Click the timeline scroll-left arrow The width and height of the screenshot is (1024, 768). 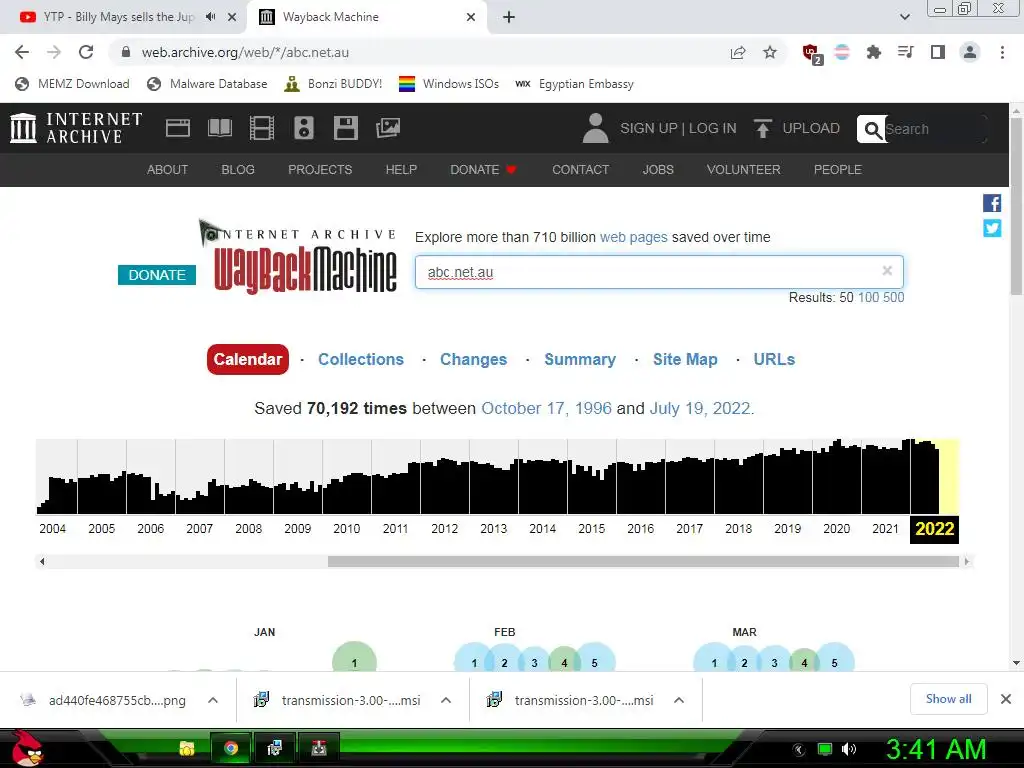click(x=42, y=562)
